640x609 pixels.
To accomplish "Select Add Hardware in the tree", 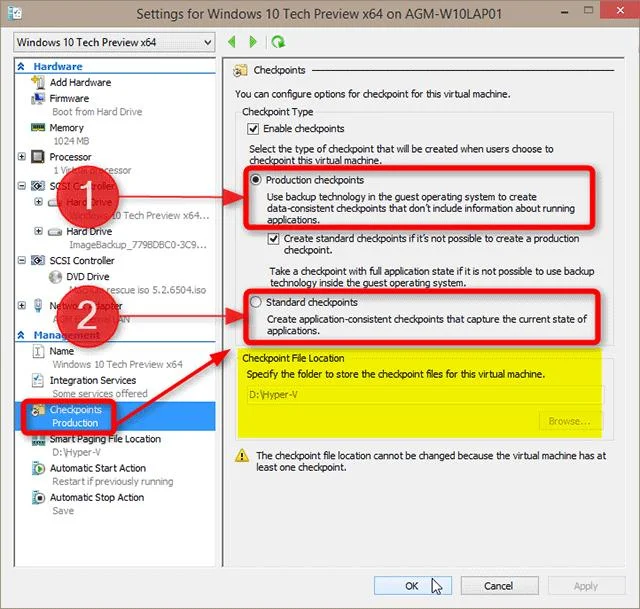I will pyautogui.click(x=80, y=82).
